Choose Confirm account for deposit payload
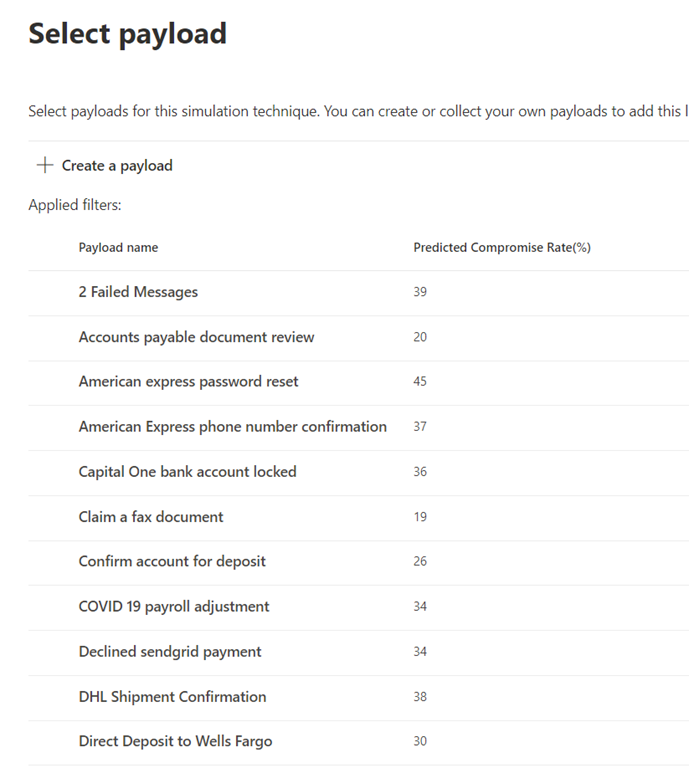The image size is (689, 768). tap(172, 562)
